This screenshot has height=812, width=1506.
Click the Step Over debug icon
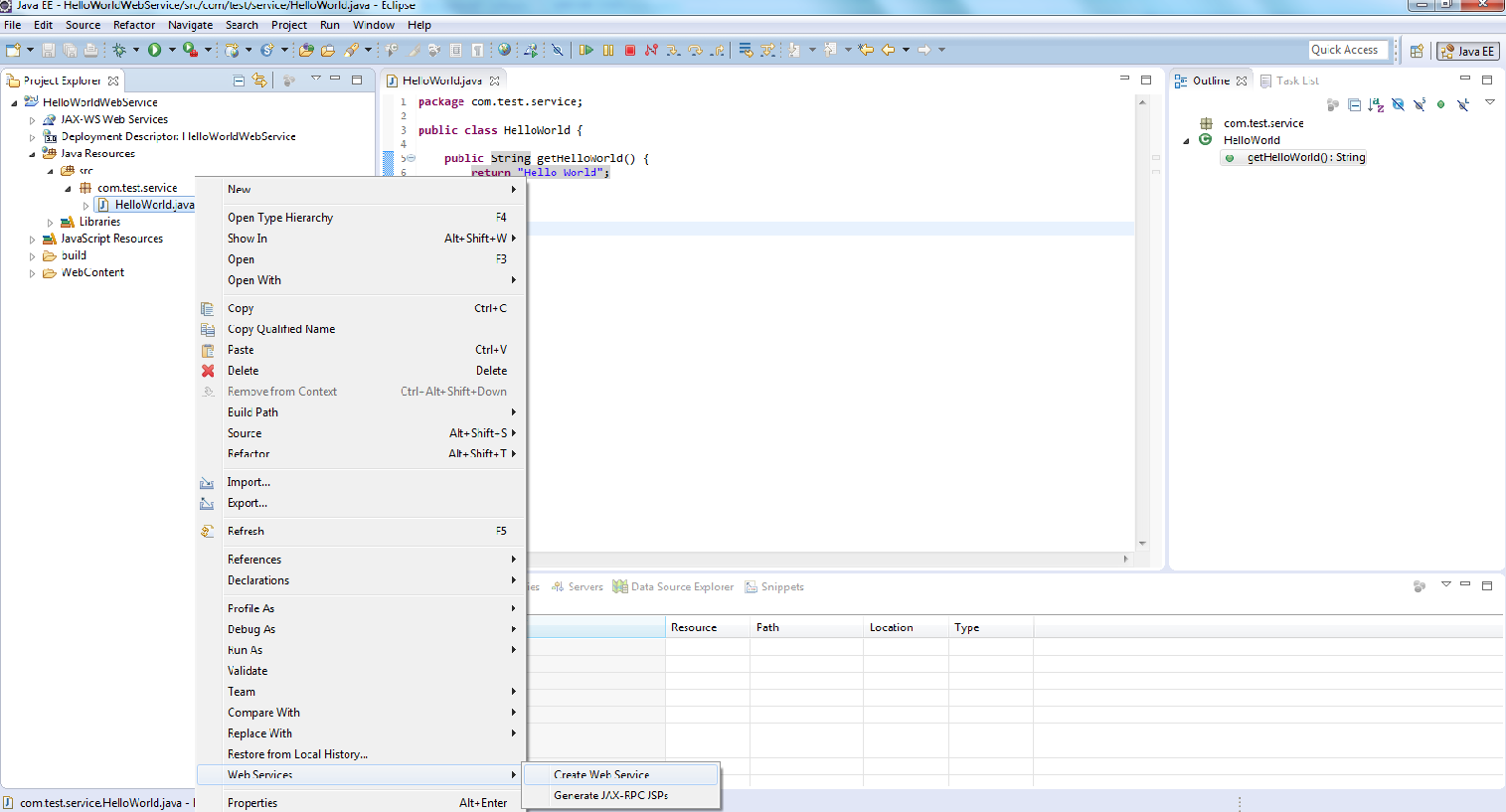[x=696, y=49]
